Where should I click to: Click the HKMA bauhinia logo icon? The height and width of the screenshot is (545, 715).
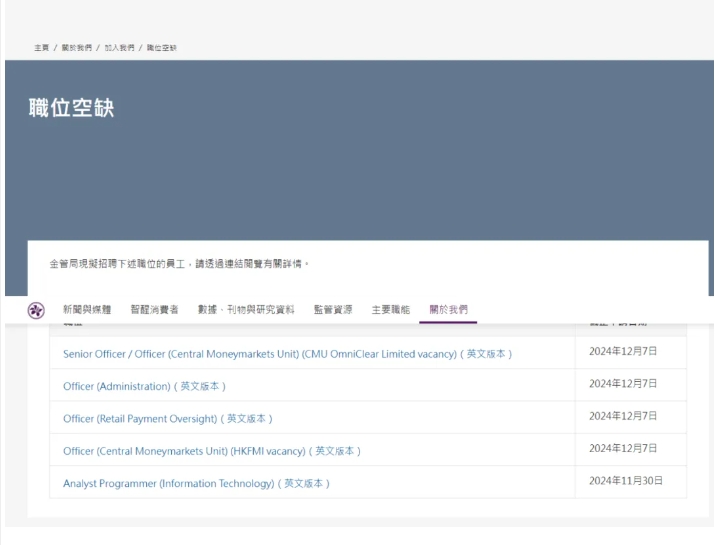coord(36,310)
